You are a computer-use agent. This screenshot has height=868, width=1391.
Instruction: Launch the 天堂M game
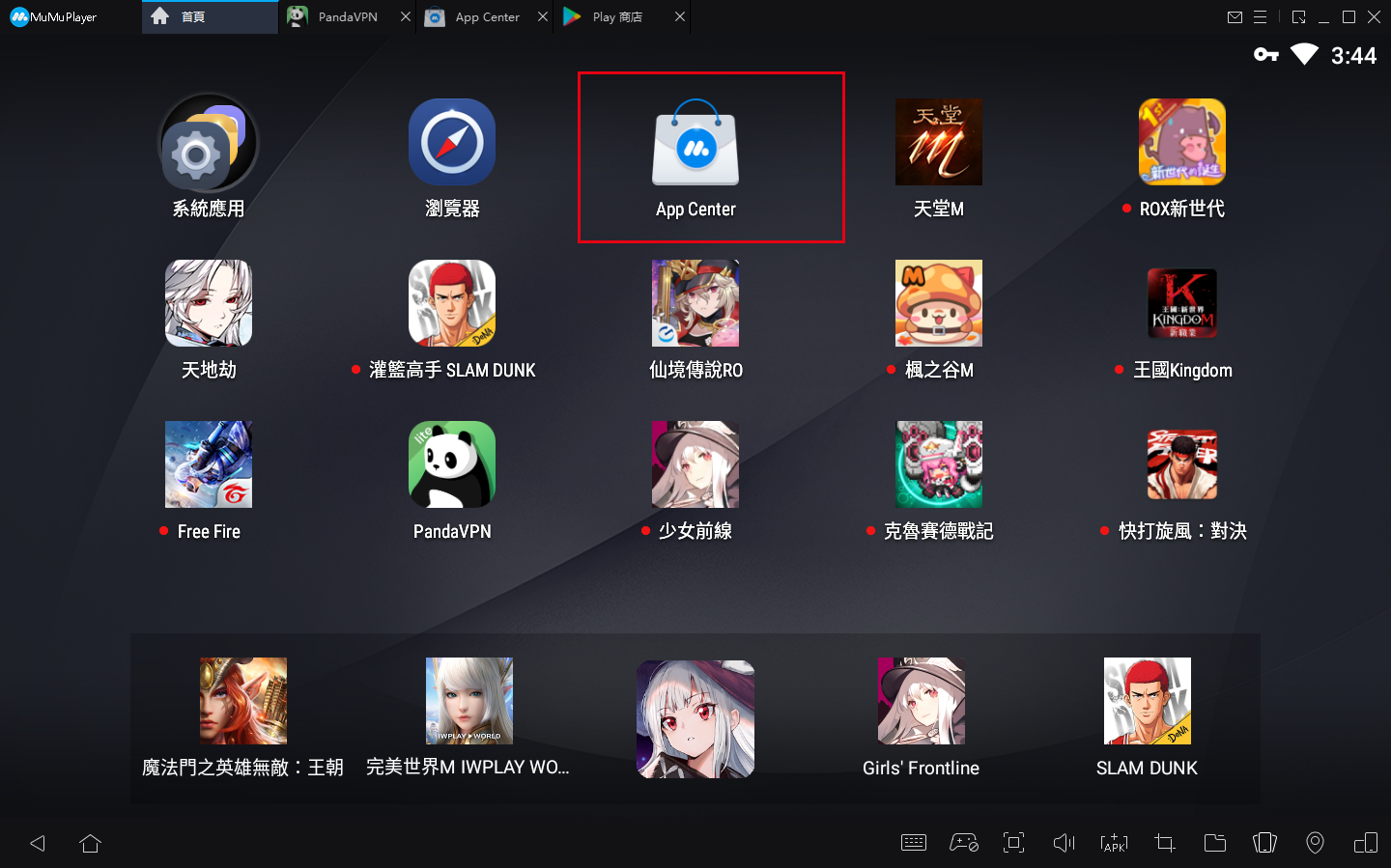click(x=939, y=142)
